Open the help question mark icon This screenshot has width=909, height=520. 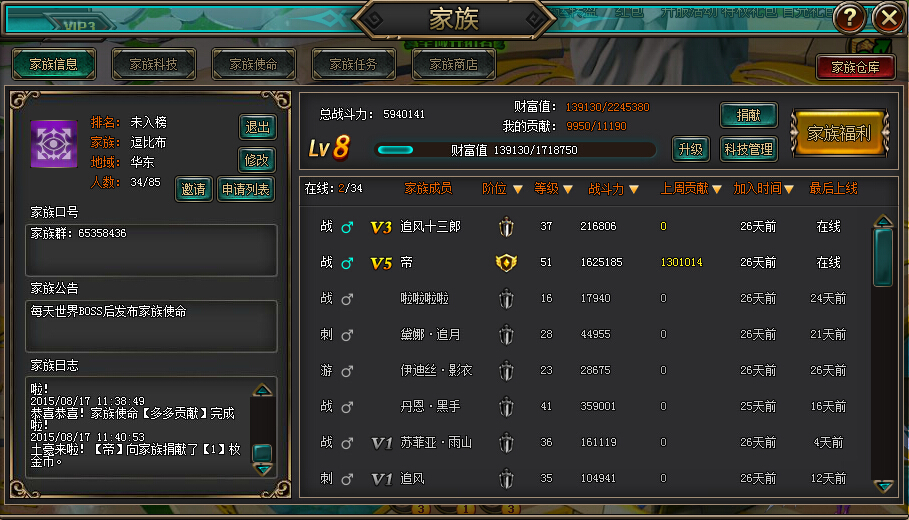[x=849, y=19]
